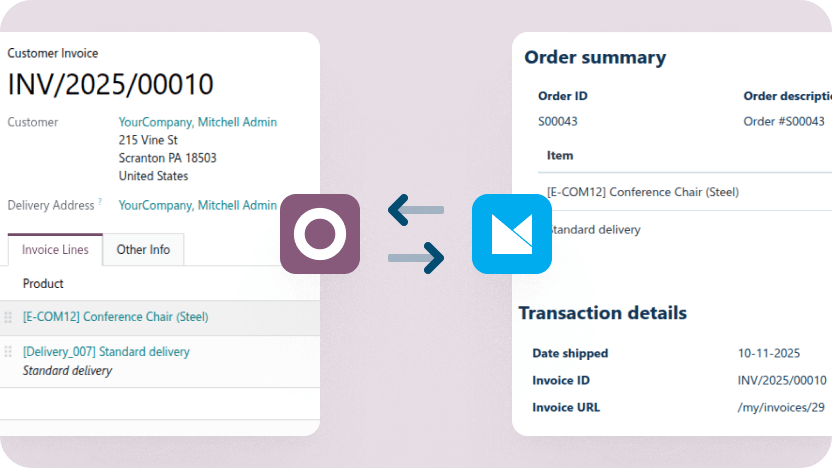This screenshot has height=468, width=832.
Task: Open the [E-COM12] Conference Chair invoice product
Action: [x=115, y=317]
